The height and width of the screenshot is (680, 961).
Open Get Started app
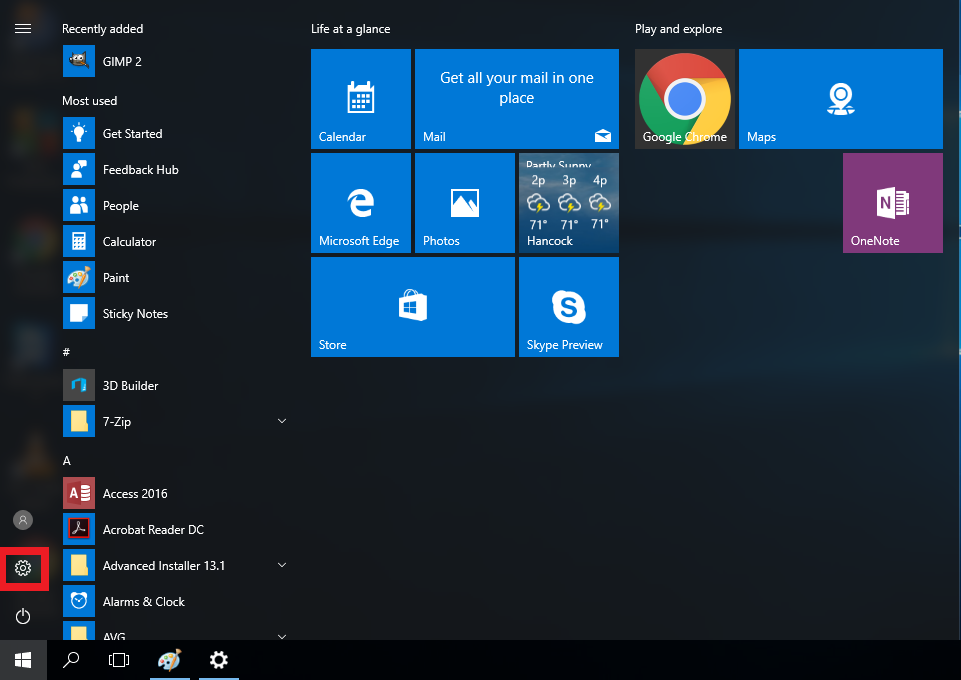pyautogui.click(x=175, y=134)
